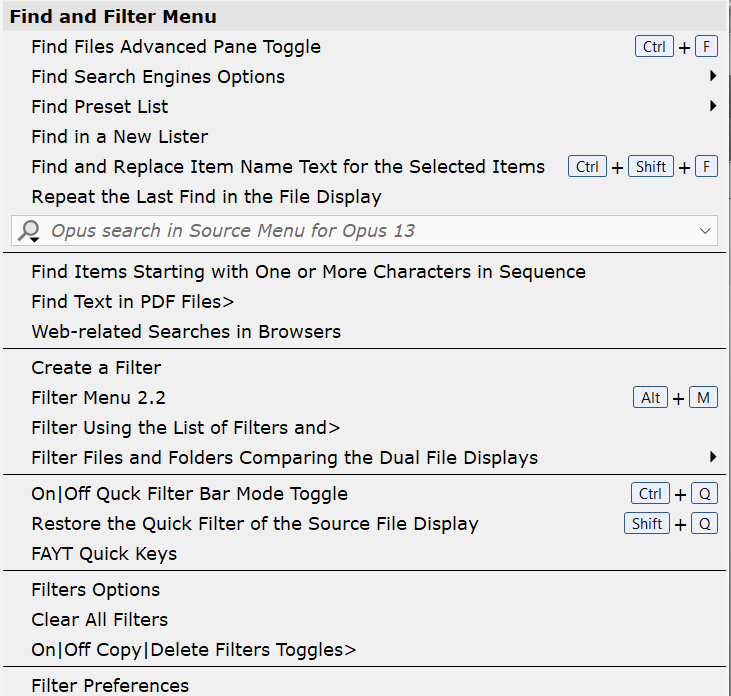This screenshot has height=696, width=731.
Task: Select Find in a New Lister
Action: point(120,137)
